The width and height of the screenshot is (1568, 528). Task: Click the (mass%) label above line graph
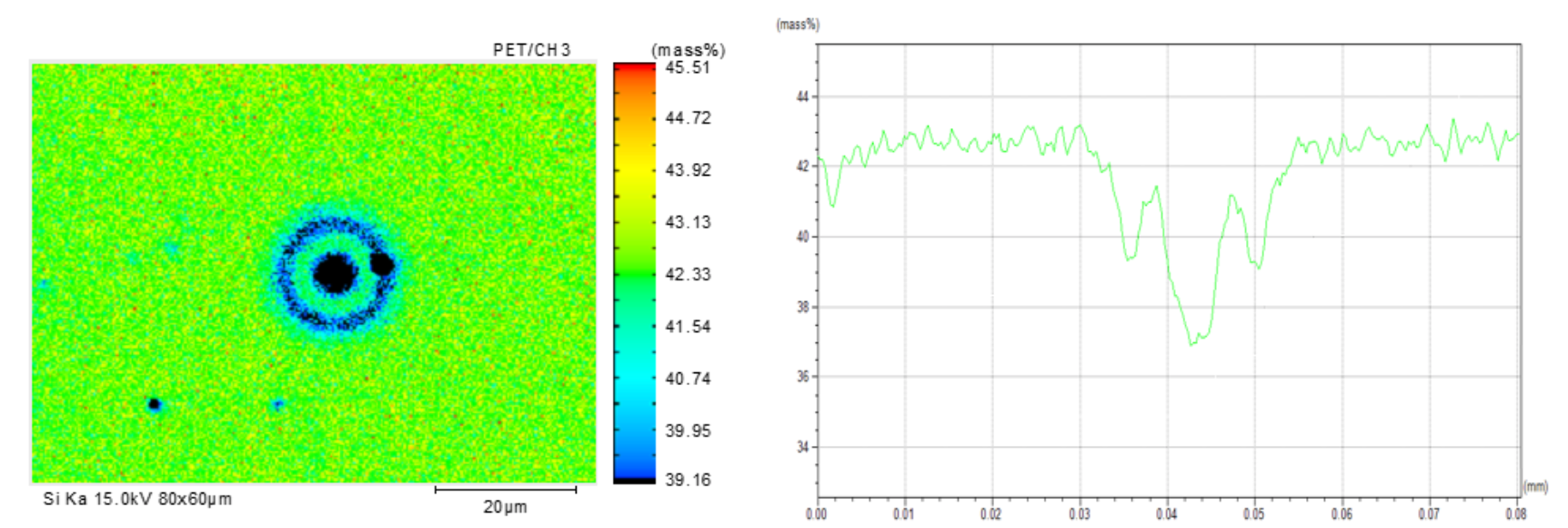(x=797, y=25)
